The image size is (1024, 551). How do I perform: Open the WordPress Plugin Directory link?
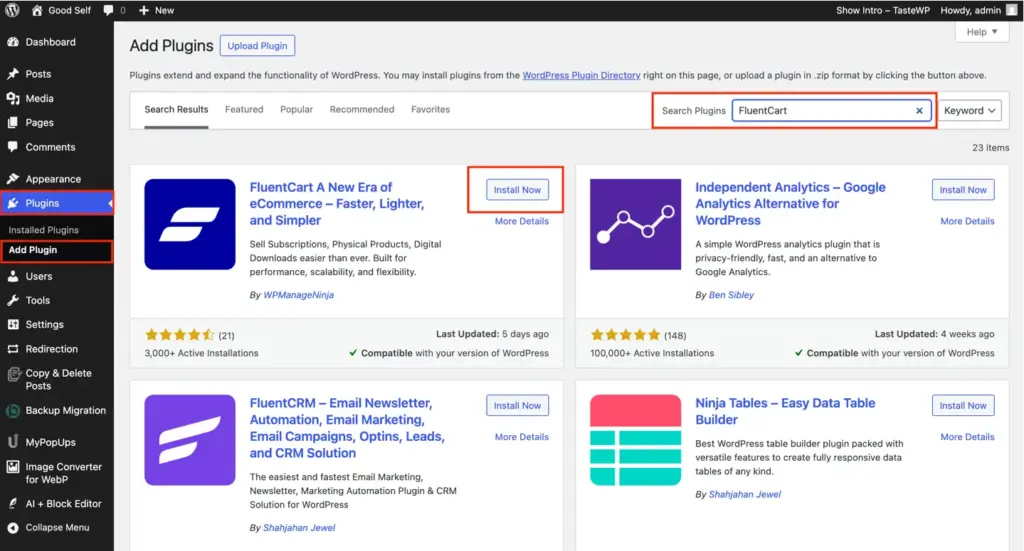581,75
